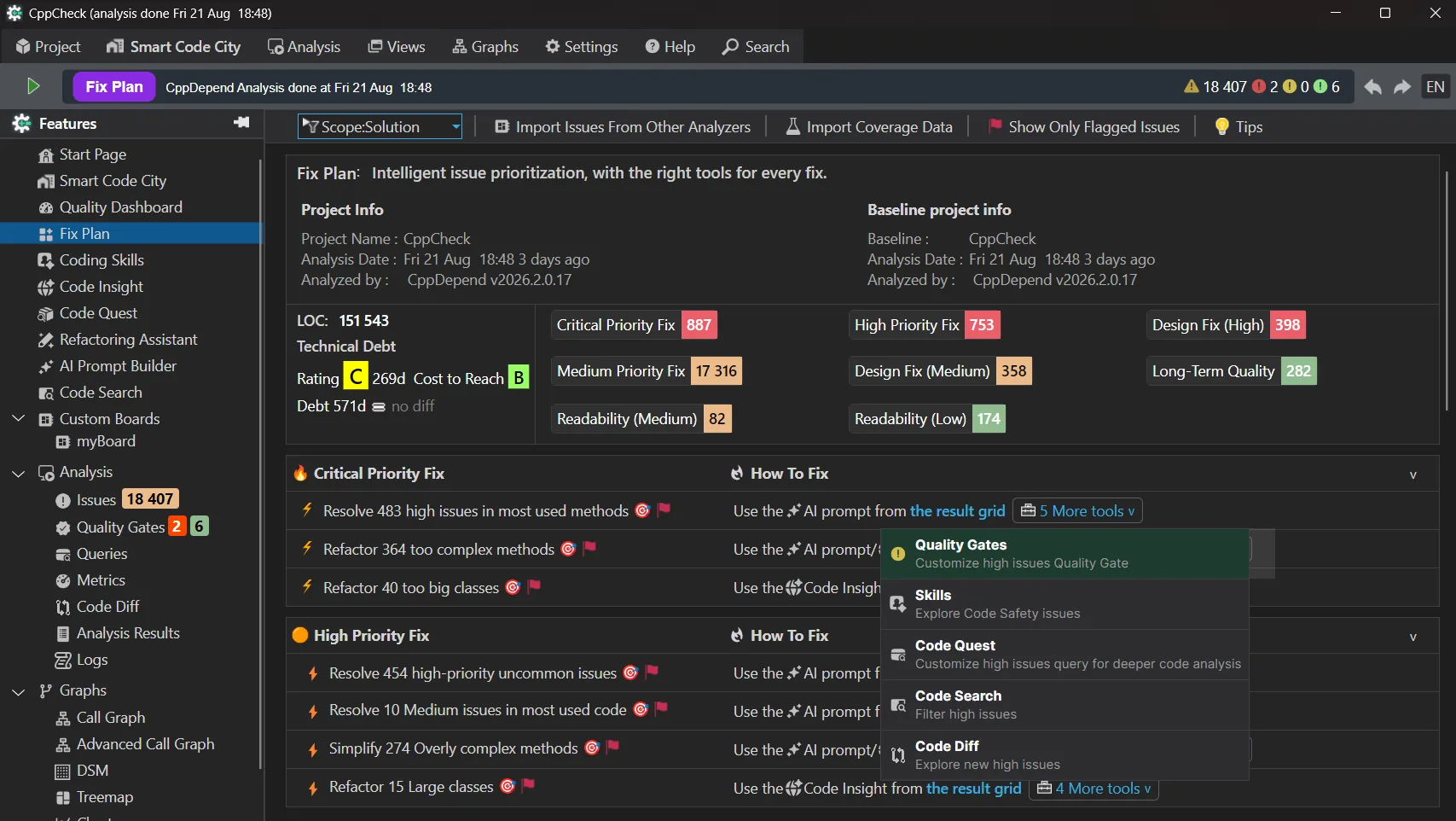Open AI Prompt Builder in sidebar
Image resolution: width=1456 pixels, height=821 pixels.
click(118, 365)
